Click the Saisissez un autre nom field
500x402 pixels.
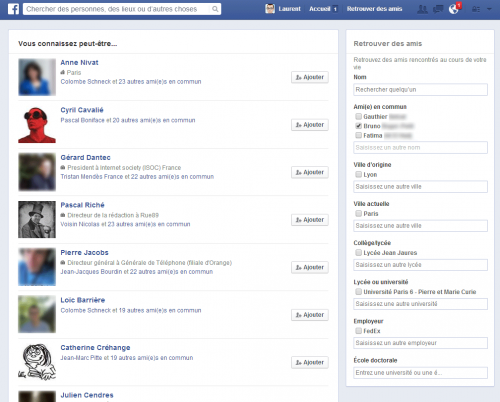tap(420, 148)
